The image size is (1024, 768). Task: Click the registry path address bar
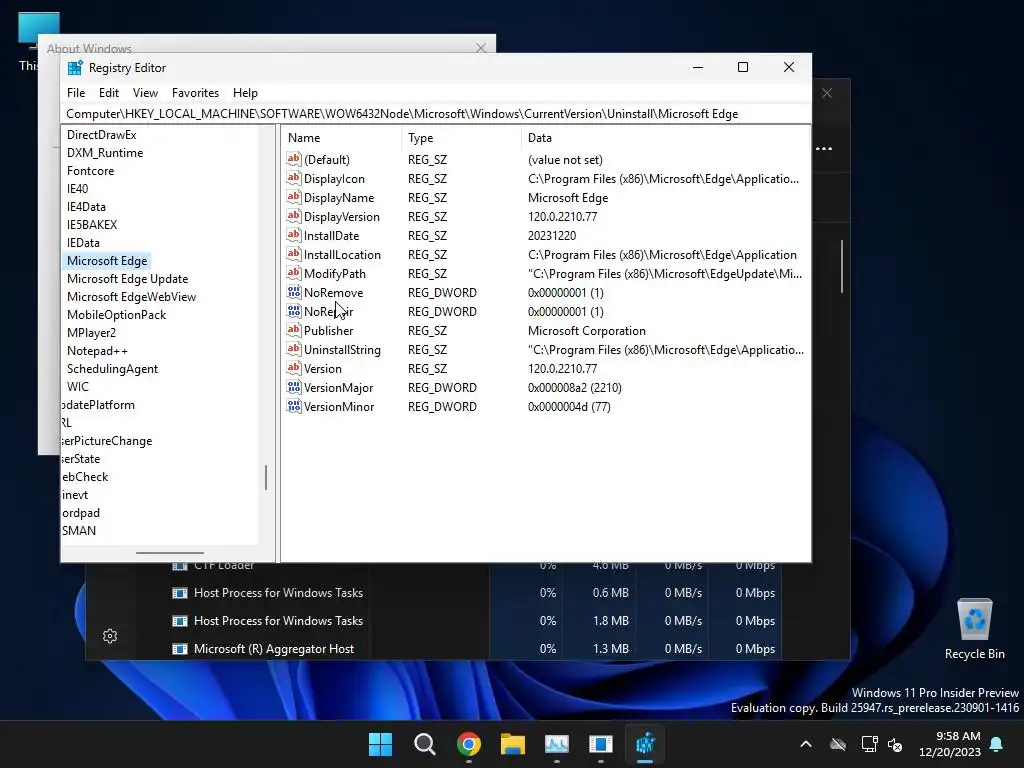436,114
